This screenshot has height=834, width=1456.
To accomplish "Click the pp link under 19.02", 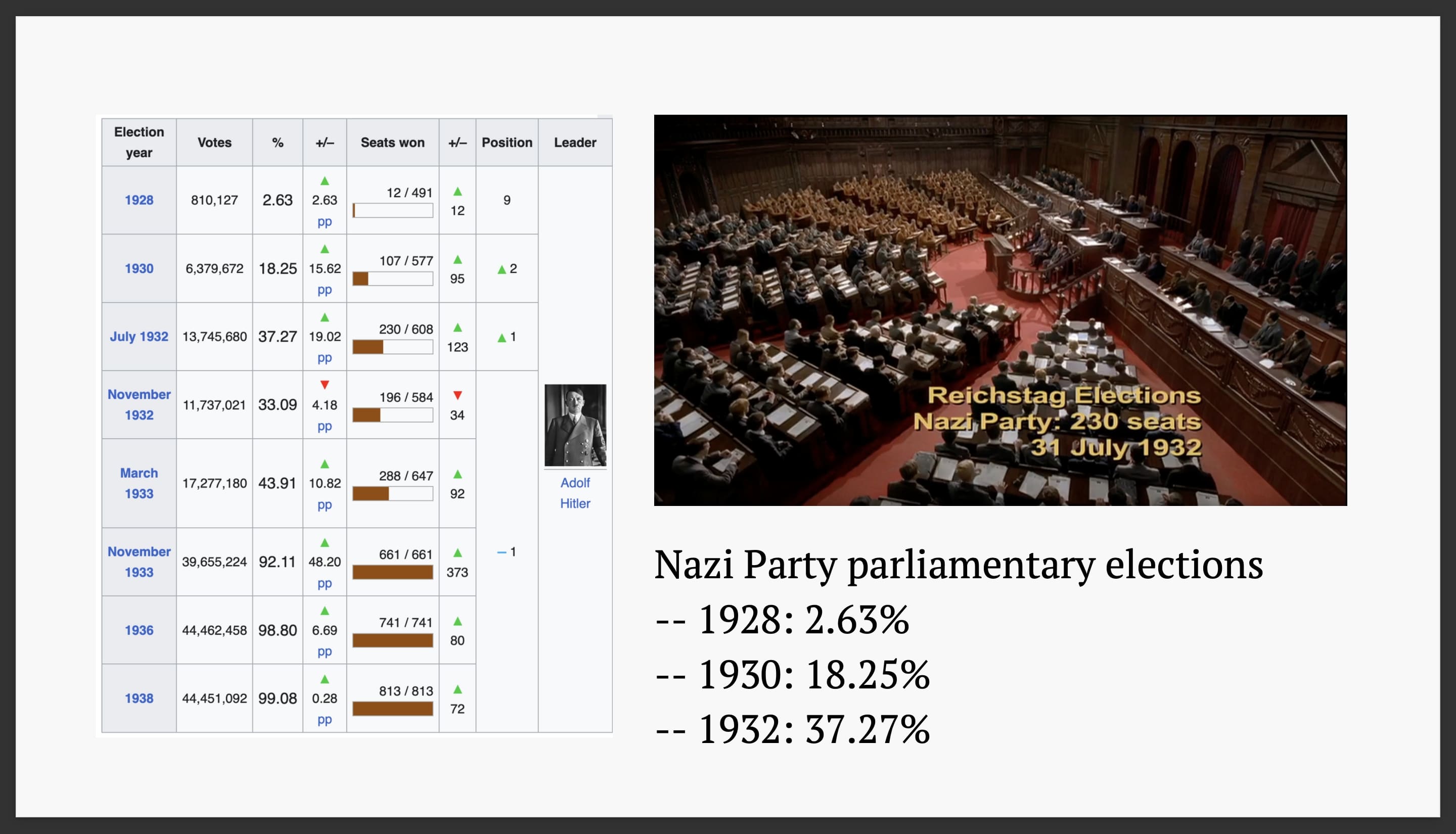I will coord(325,358).
